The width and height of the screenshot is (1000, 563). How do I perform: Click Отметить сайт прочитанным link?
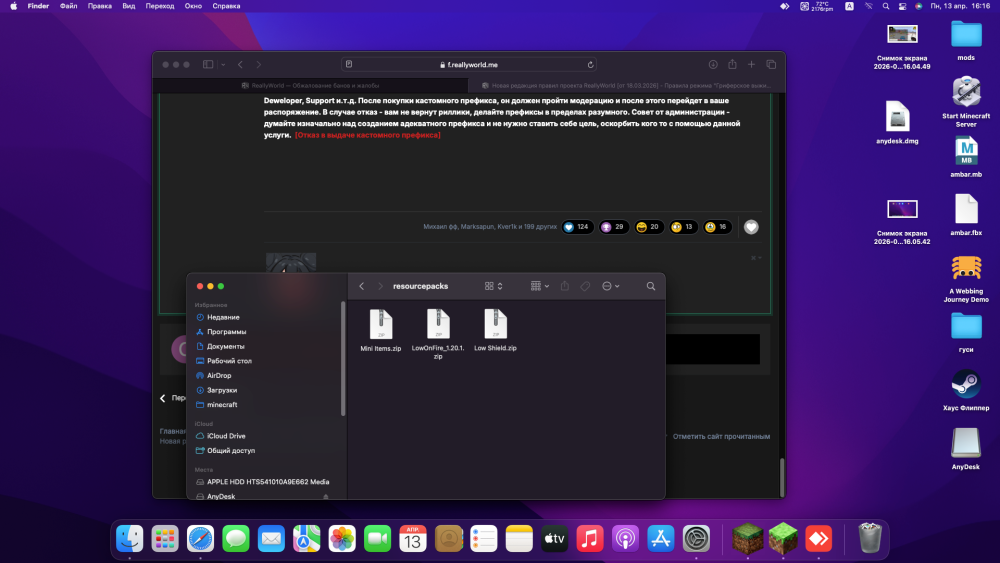pos(721,437)
